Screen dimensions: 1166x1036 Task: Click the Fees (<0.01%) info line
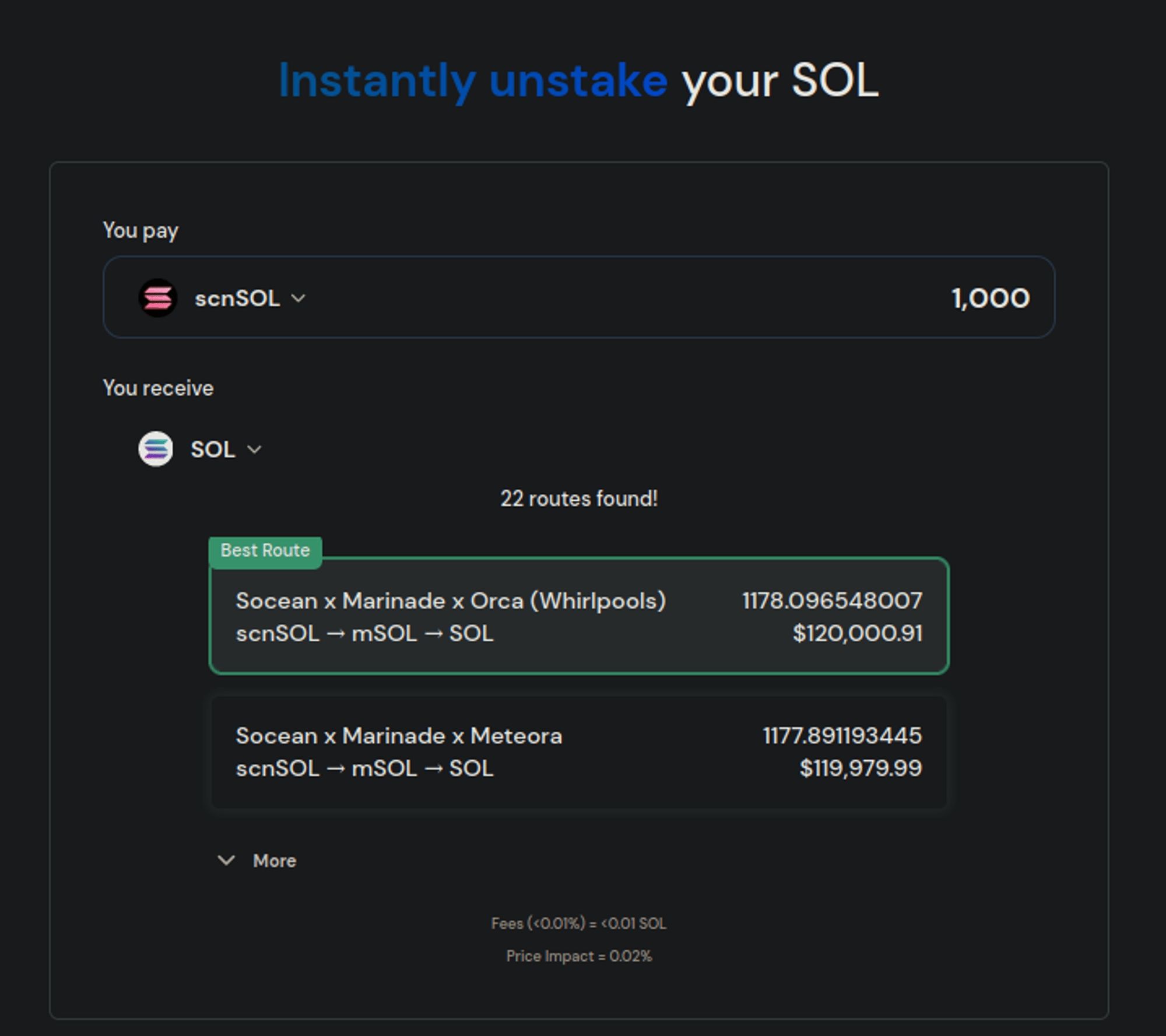coord(579,923)
